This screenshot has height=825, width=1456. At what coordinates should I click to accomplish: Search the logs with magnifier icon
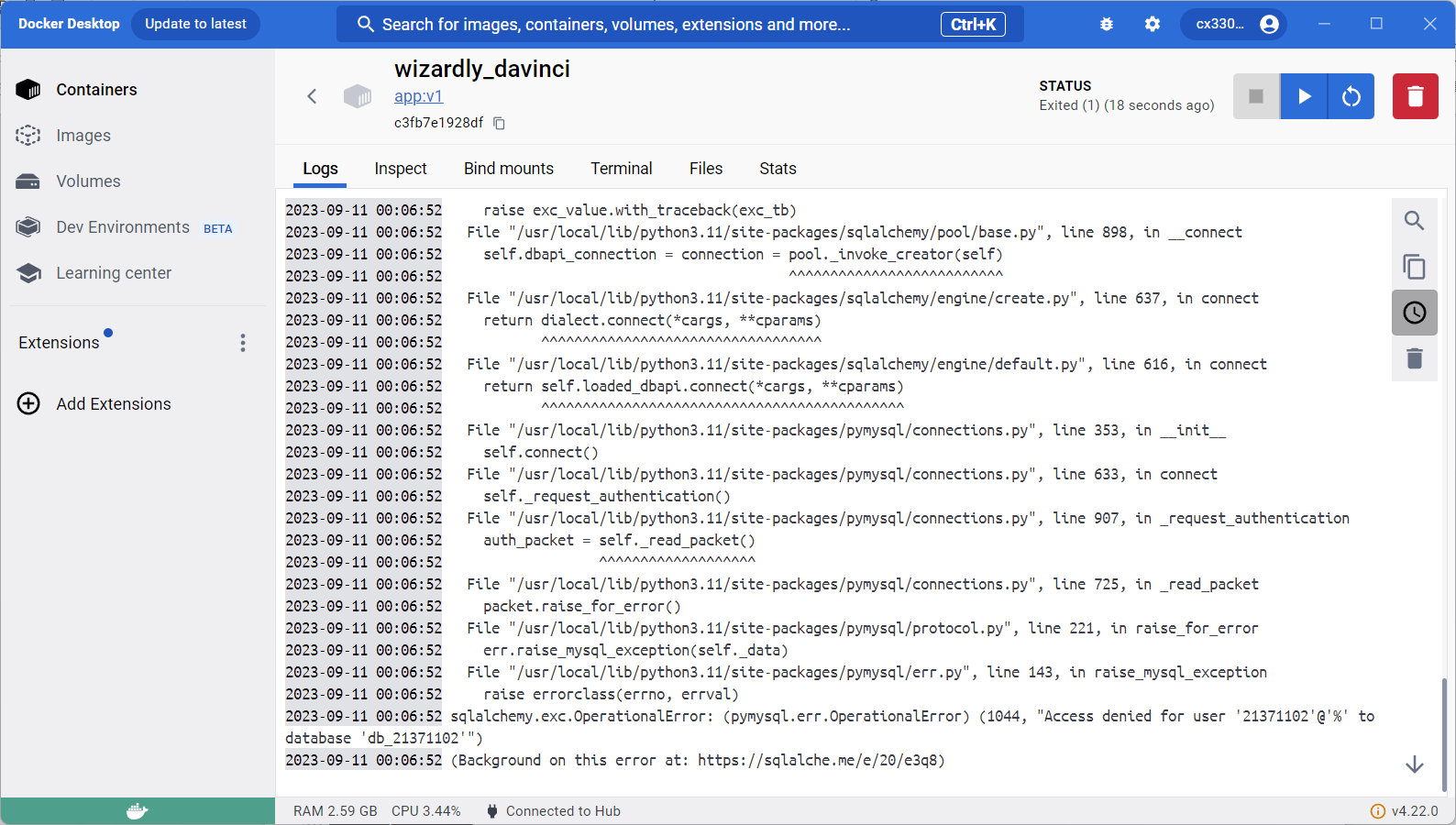pyautogui.click(x=1415, y=221)
